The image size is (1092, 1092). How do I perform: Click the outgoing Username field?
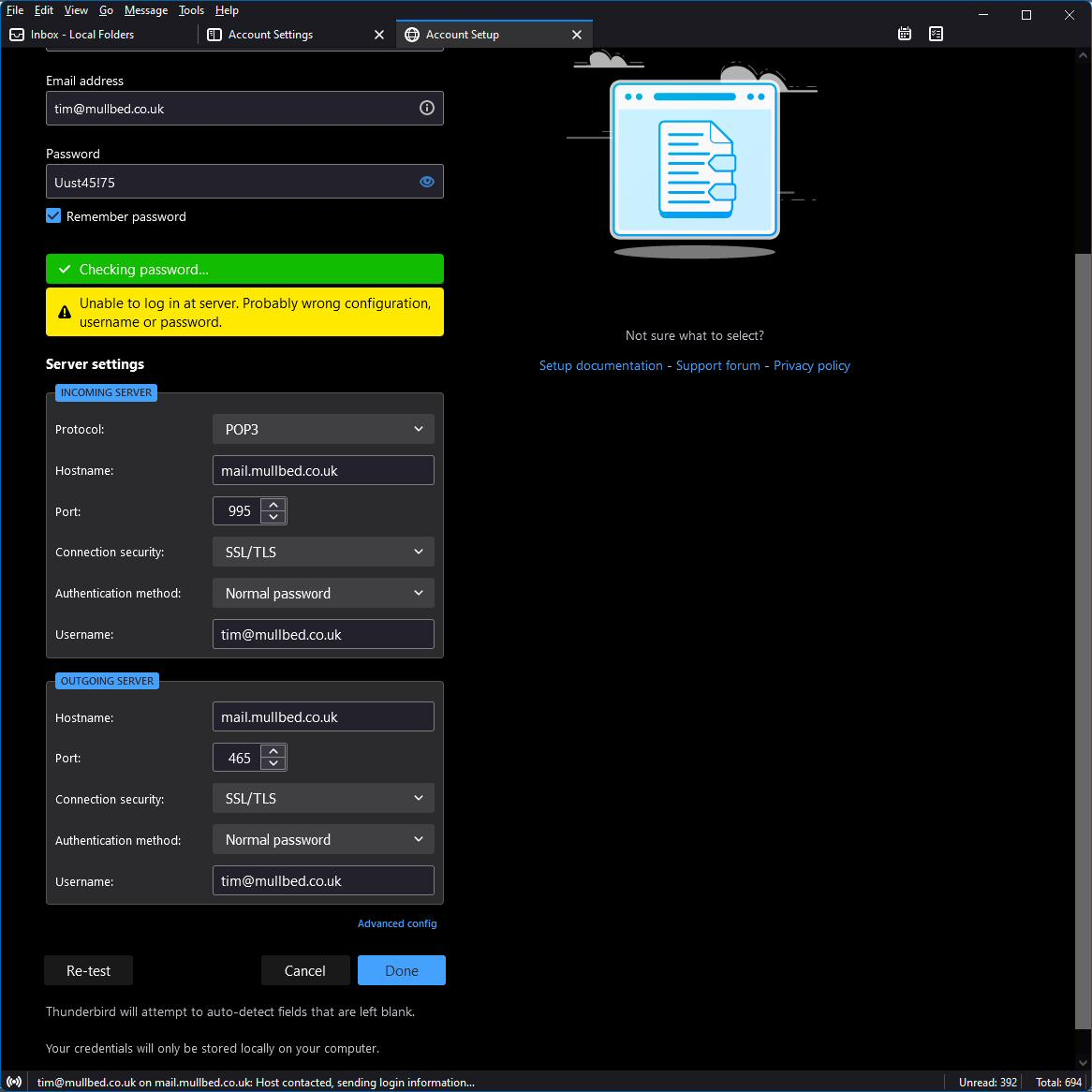(x=323, y=881)
